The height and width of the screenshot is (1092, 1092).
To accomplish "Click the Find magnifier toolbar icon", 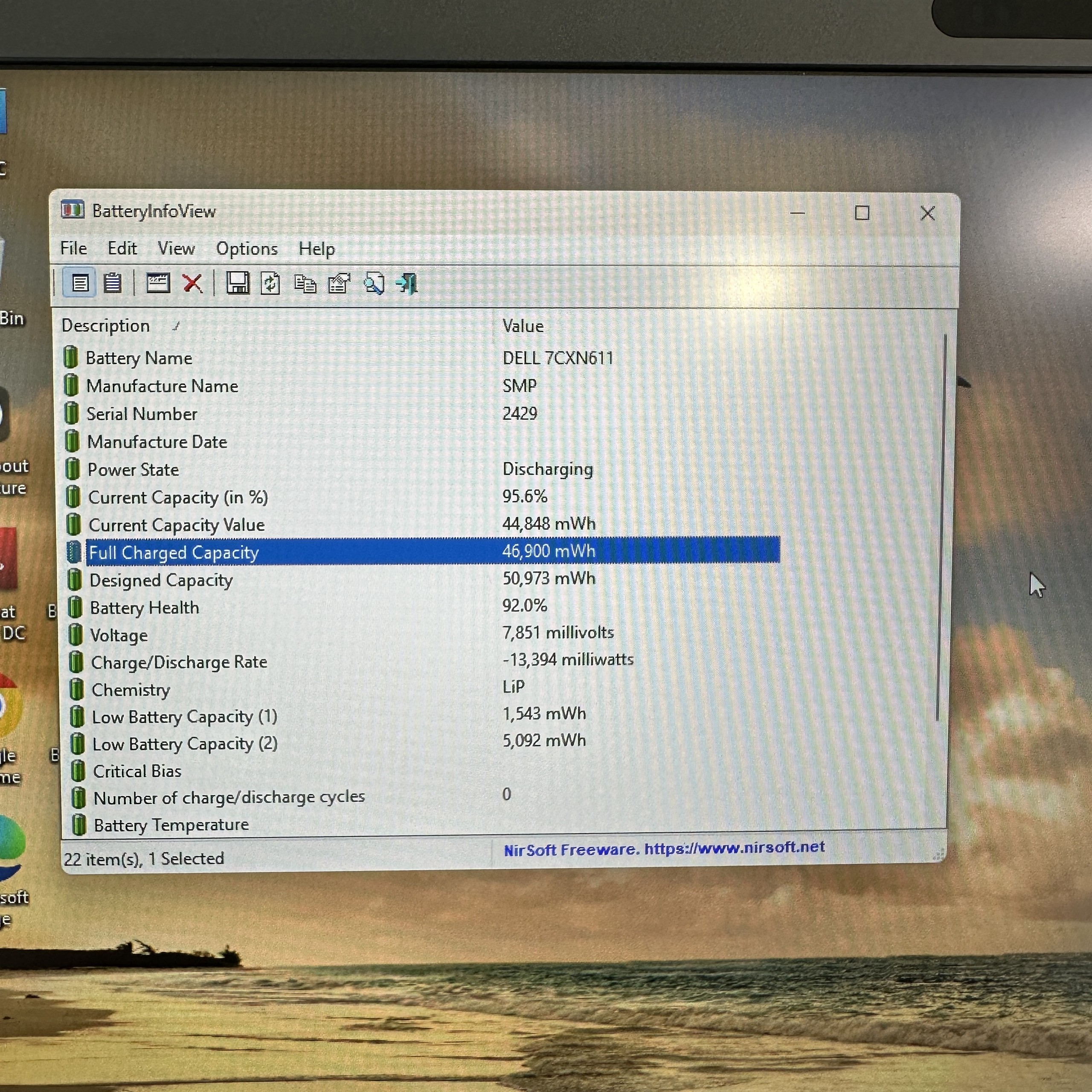I will [x=374, y=284].
